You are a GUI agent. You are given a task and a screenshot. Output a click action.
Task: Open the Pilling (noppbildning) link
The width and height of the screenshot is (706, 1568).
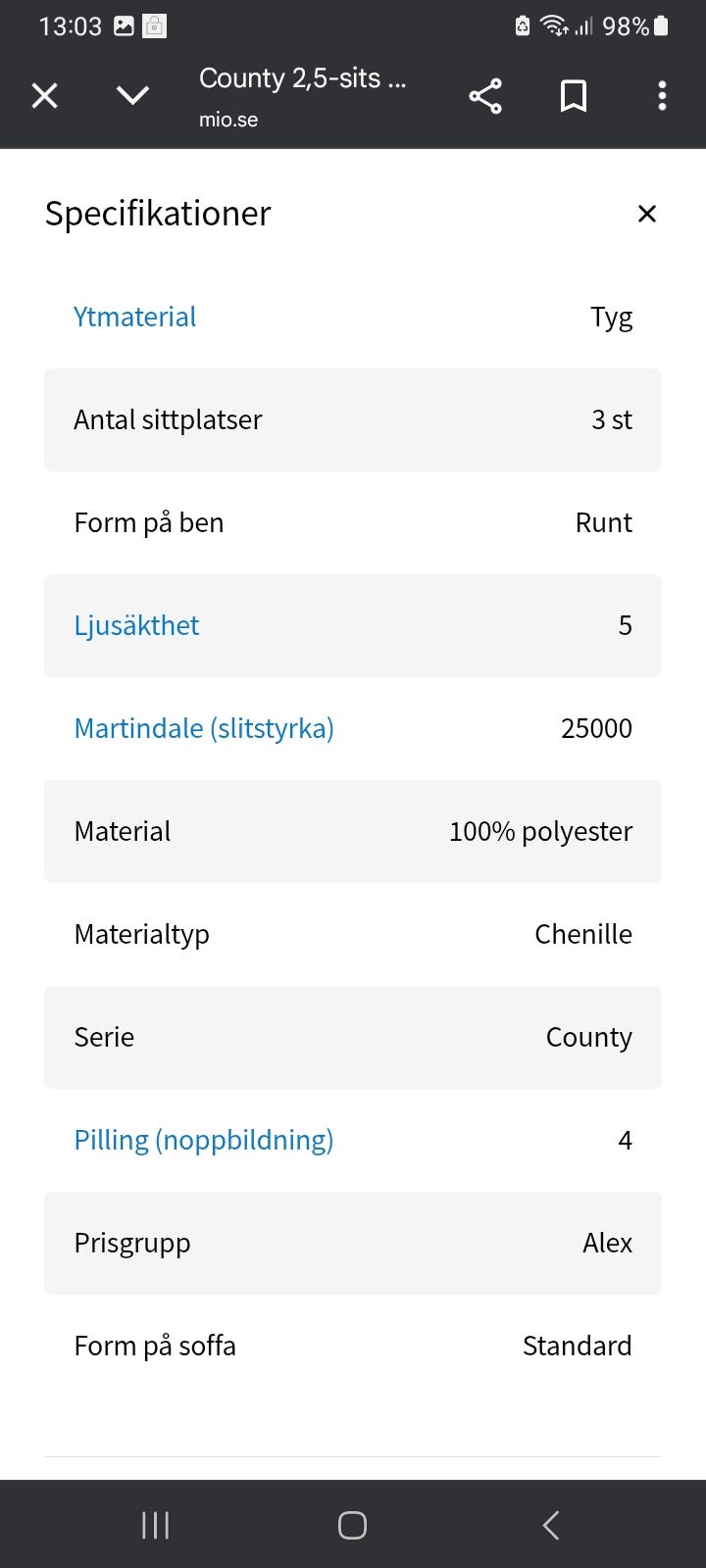click(x=204, y=1140)
